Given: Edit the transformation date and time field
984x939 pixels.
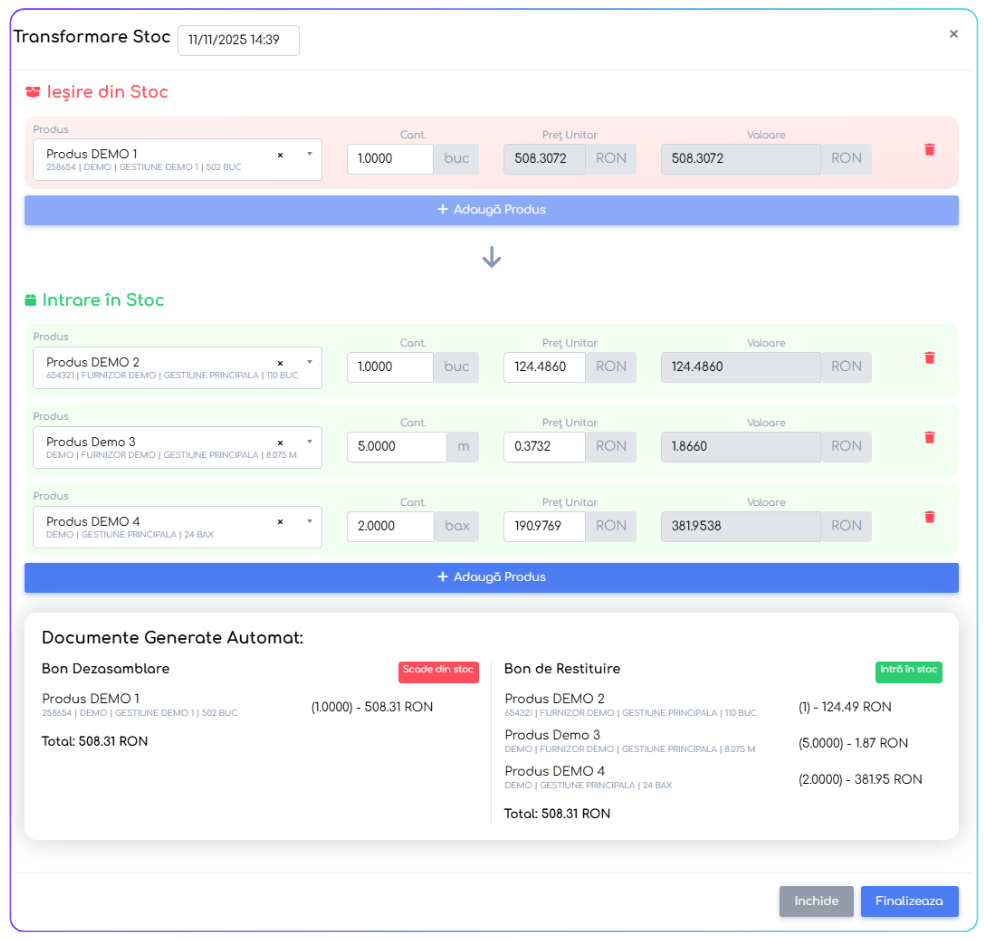Looking at the screenshot, I should (238, 41).
